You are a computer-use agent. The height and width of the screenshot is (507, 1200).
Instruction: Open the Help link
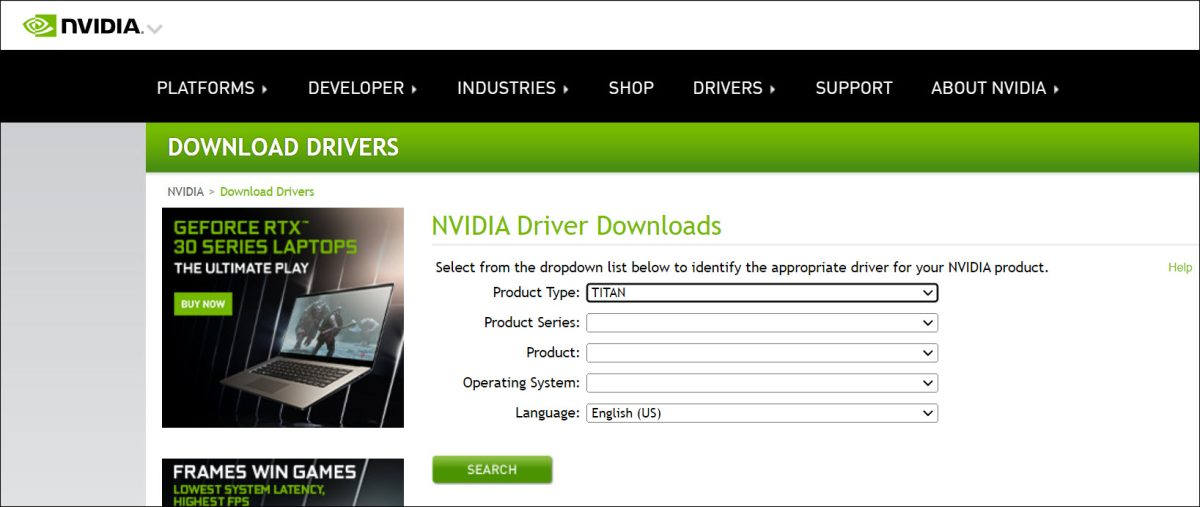click(1180, 268)
